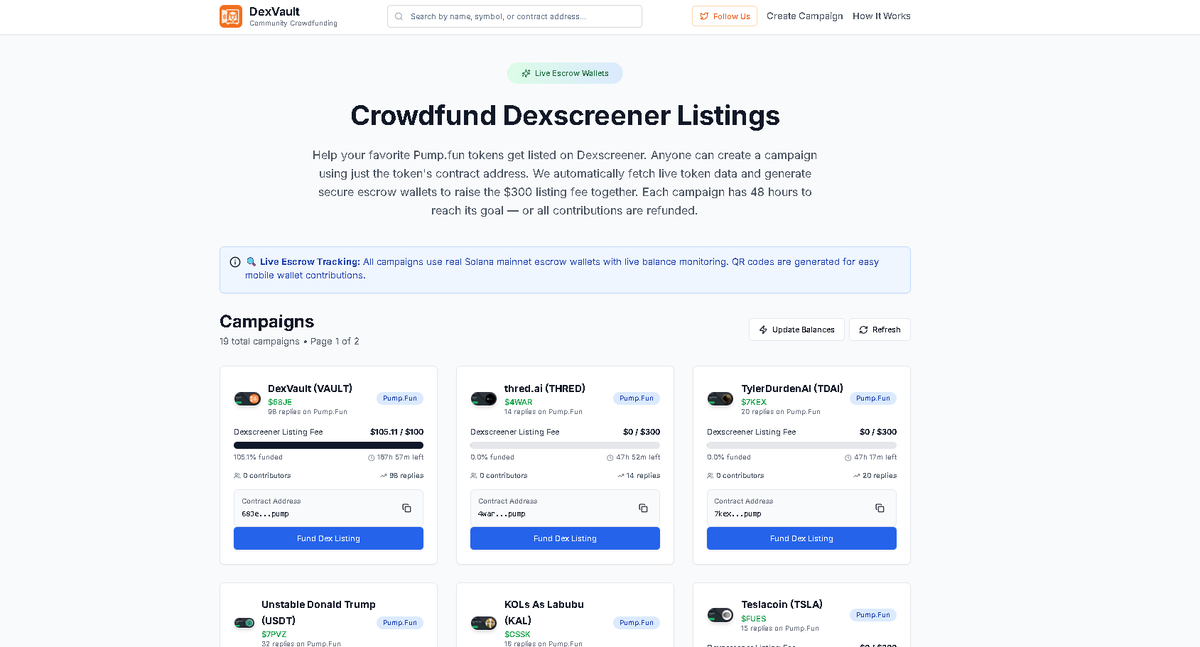The width and height of the screenshot is (1200, 647).
Task: Copy the 68Je...pump contract address
Action: 406,508
